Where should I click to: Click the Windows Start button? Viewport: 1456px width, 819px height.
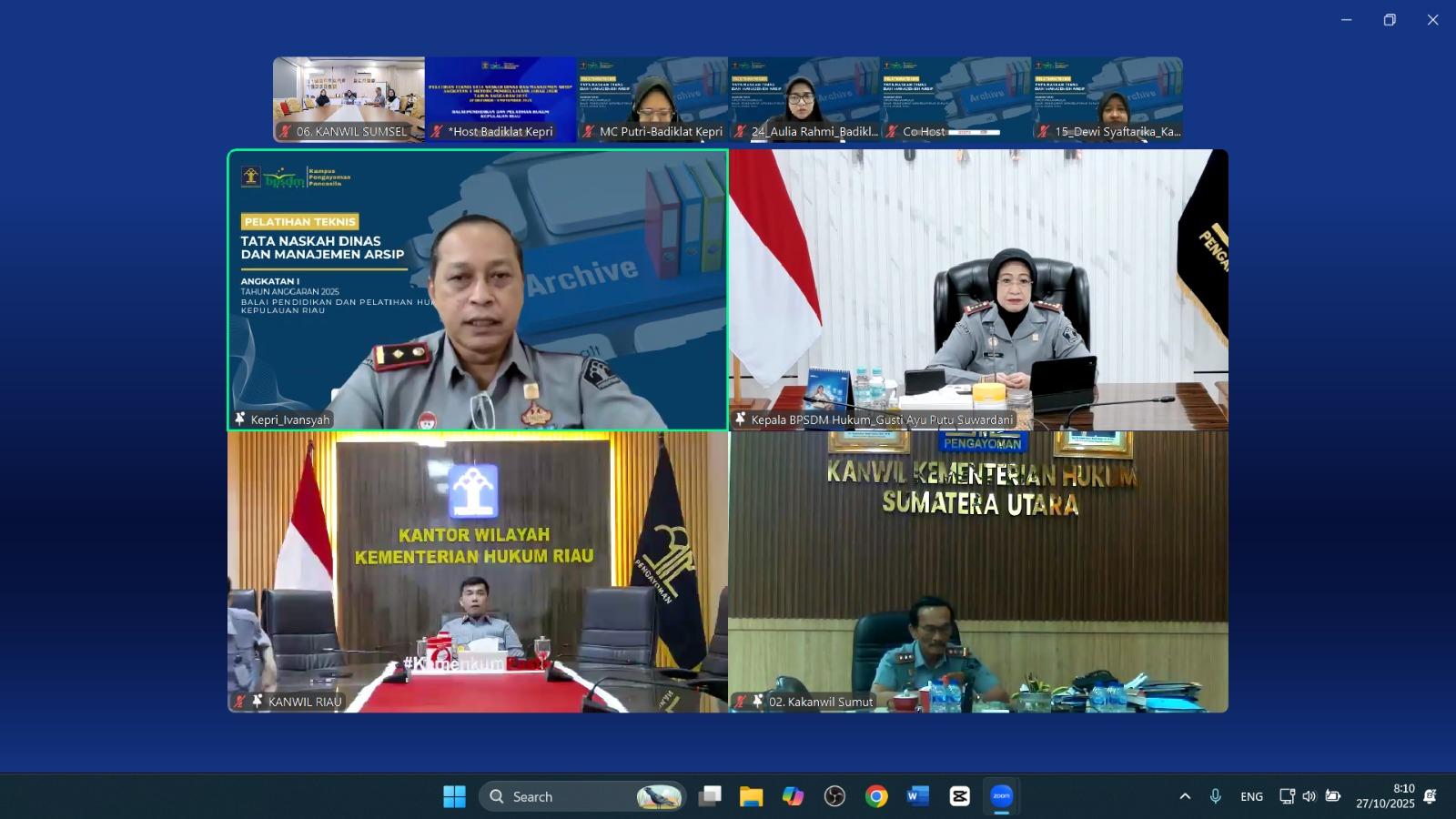coord(454,796)
